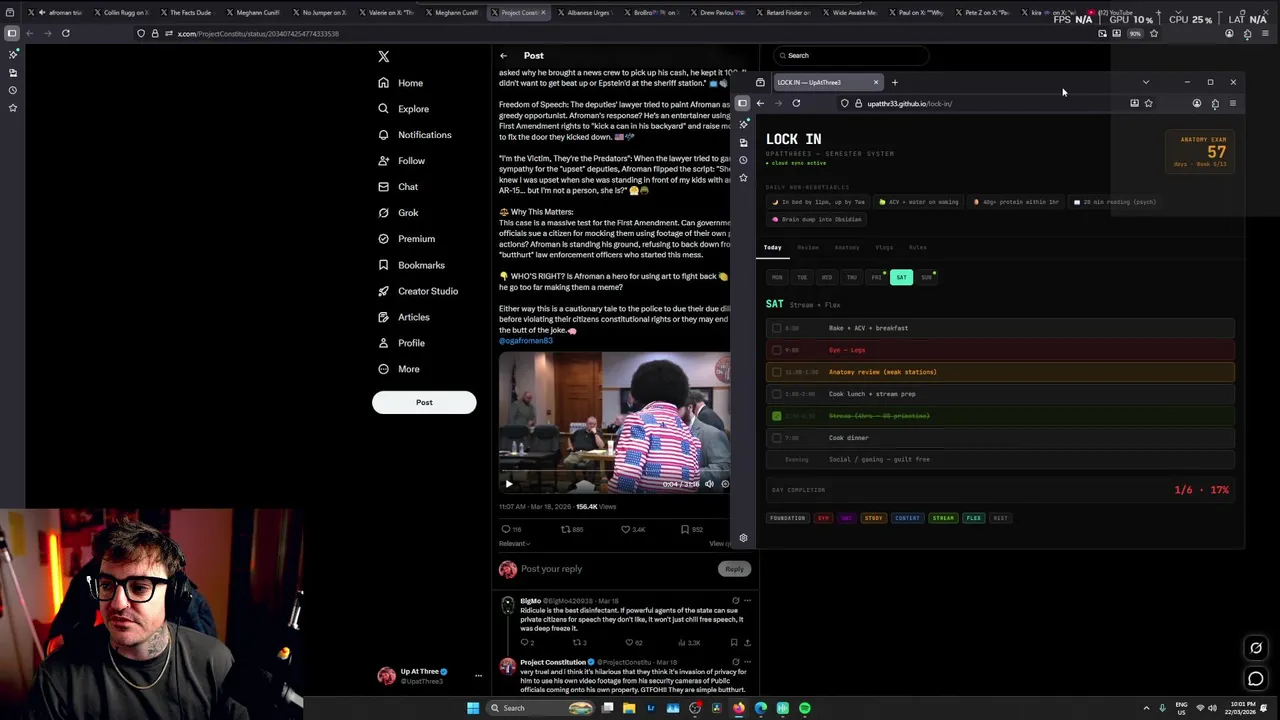This screenshot has height=720, width=1280.
Task: Open the @ogafroman83 mention link
Action: point(526,341)
